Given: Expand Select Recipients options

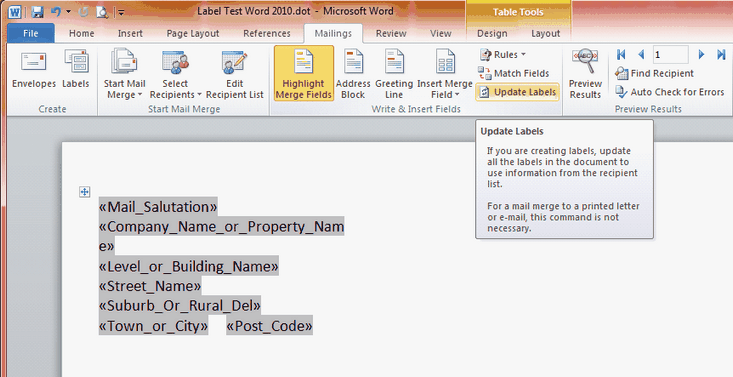Looking at the screenshot, I should pos(175,74).
